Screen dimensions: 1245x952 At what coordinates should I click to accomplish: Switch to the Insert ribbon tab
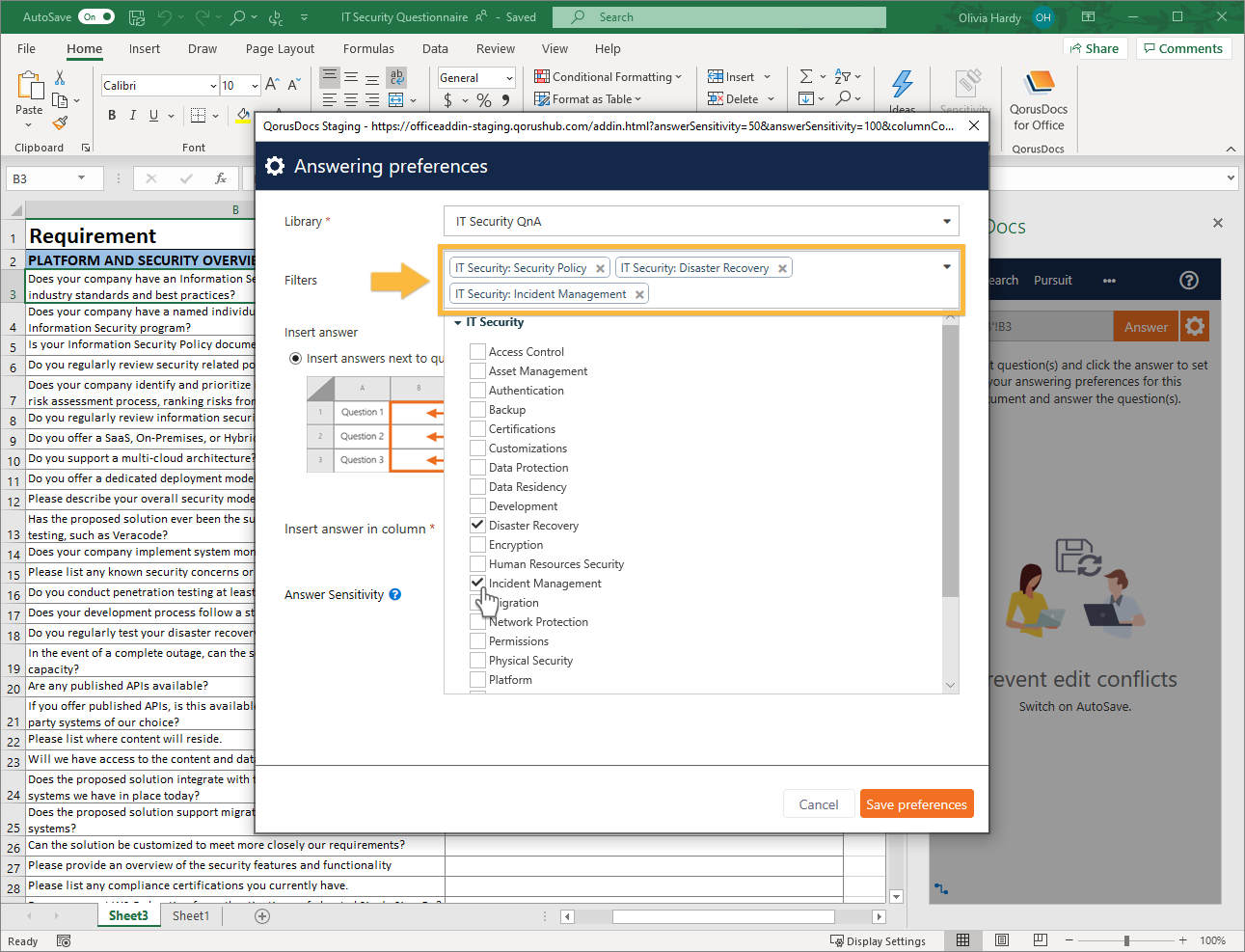click(x=145, y=49)
